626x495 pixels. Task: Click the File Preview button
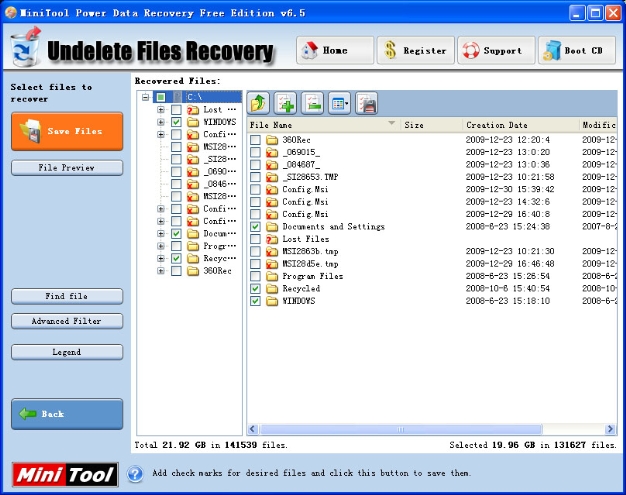(x=67, y=168)
